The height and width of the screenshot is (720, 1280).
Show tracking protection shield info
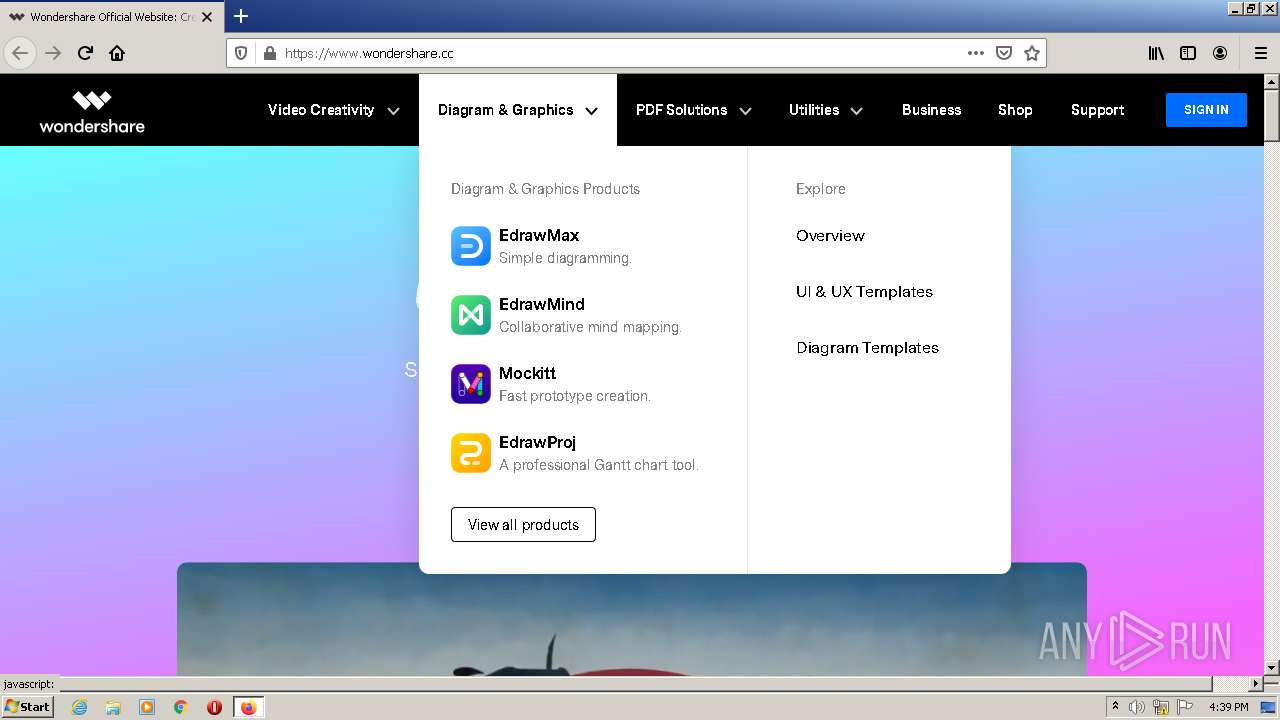pyautogui.click(x=241, y=53)
